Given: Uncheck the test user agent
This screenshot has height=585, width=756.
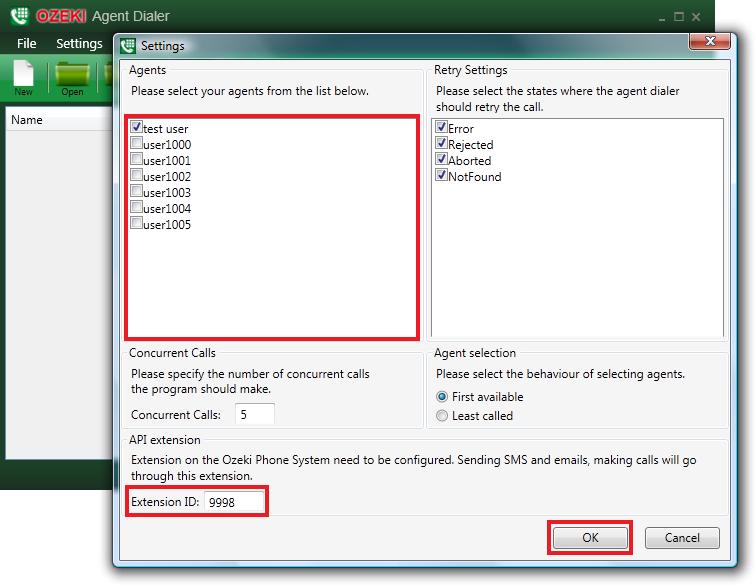Looking at the screenshot, I should click(136, 128).
